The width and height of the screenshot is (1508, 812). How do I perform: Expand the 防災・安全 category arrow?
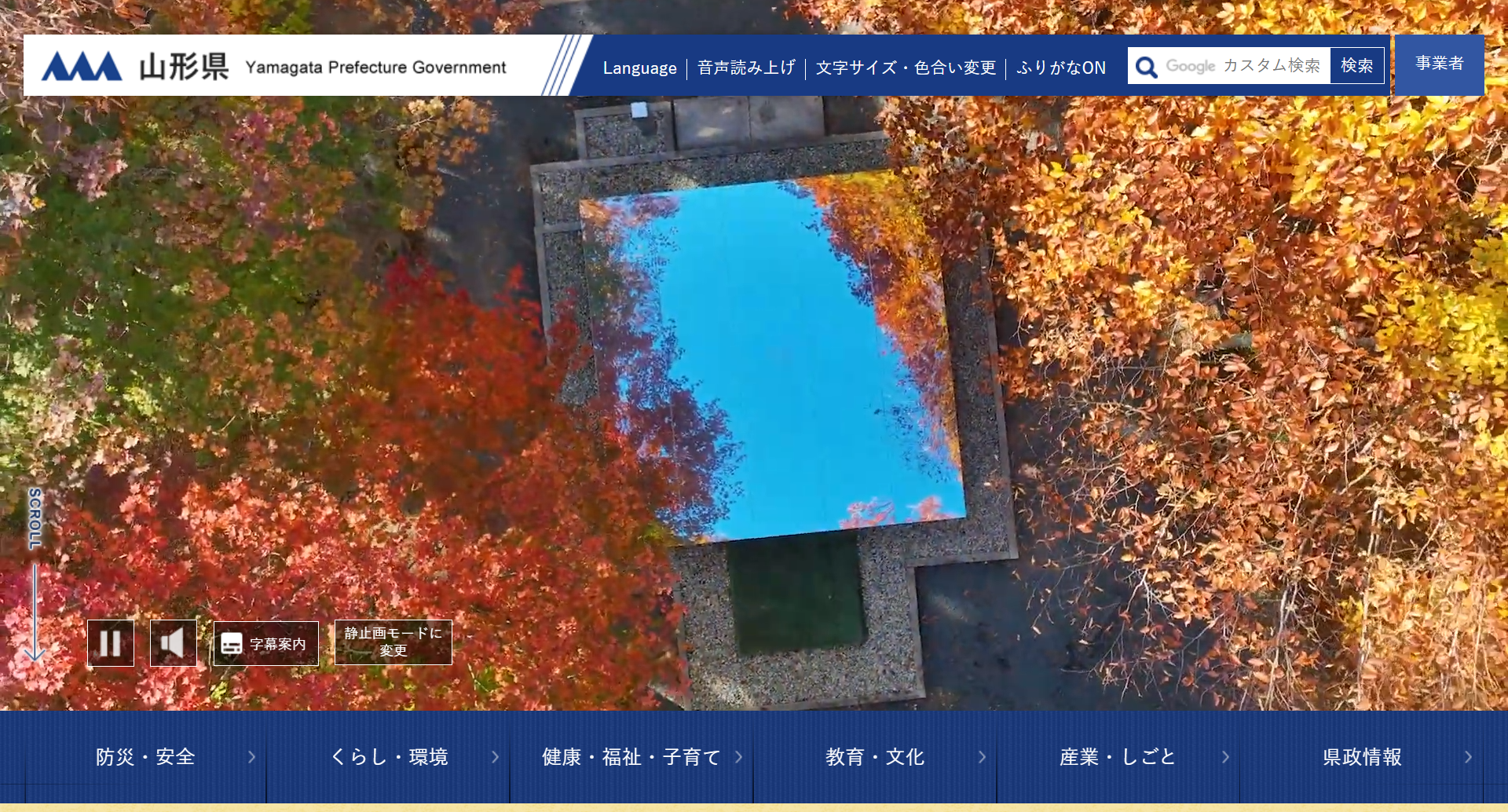[x=251, y=757]
